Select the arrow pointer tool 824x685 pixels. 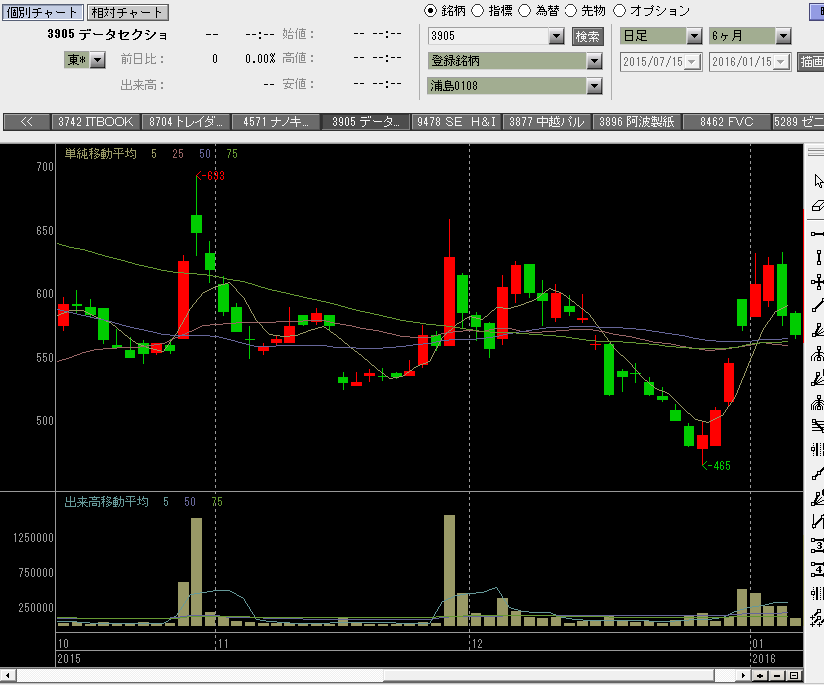pyautogui.click(x=818, y=181)
